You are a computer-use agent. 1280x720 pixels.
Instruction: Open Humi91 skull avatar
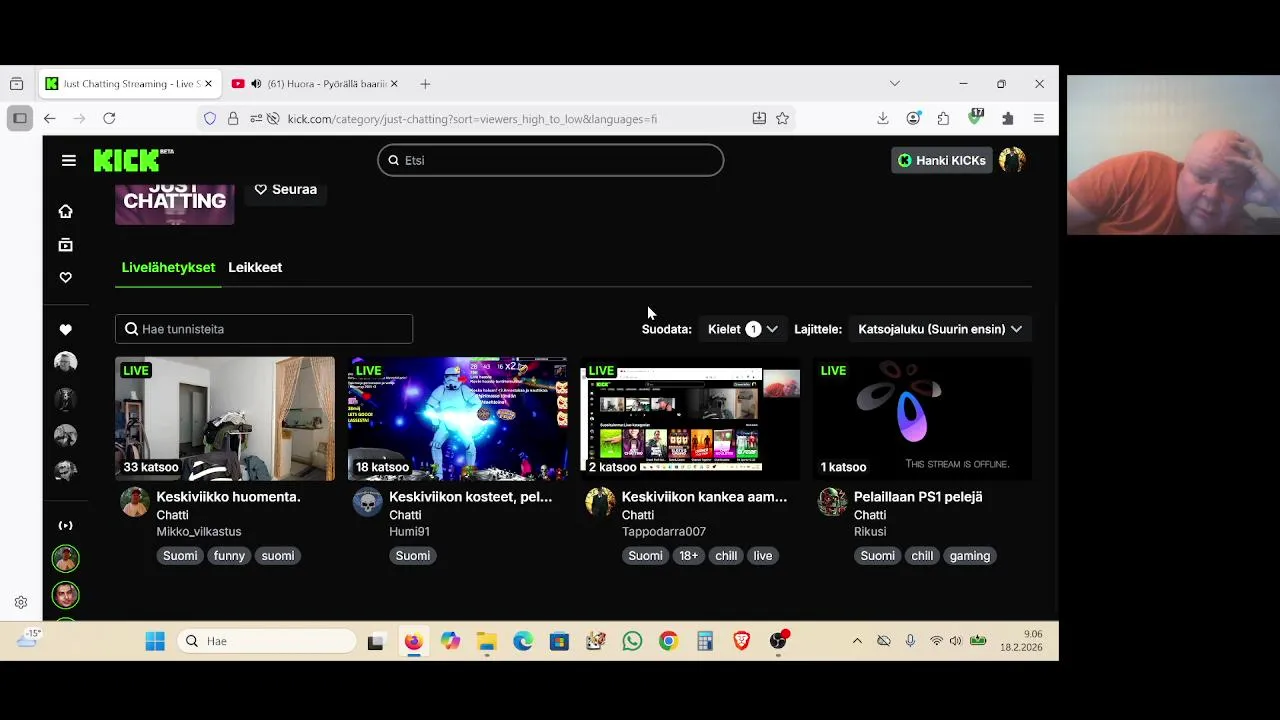tap(367, 502)
